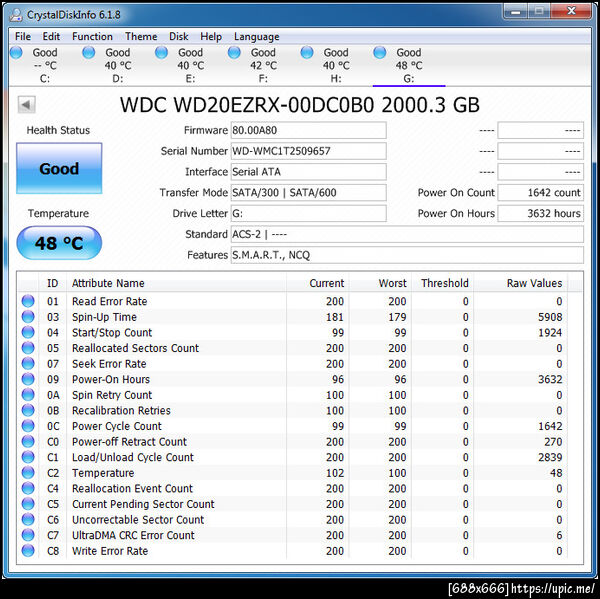
Task: Click the Standard field ACS-2
Action: click(x=407, y=234)
